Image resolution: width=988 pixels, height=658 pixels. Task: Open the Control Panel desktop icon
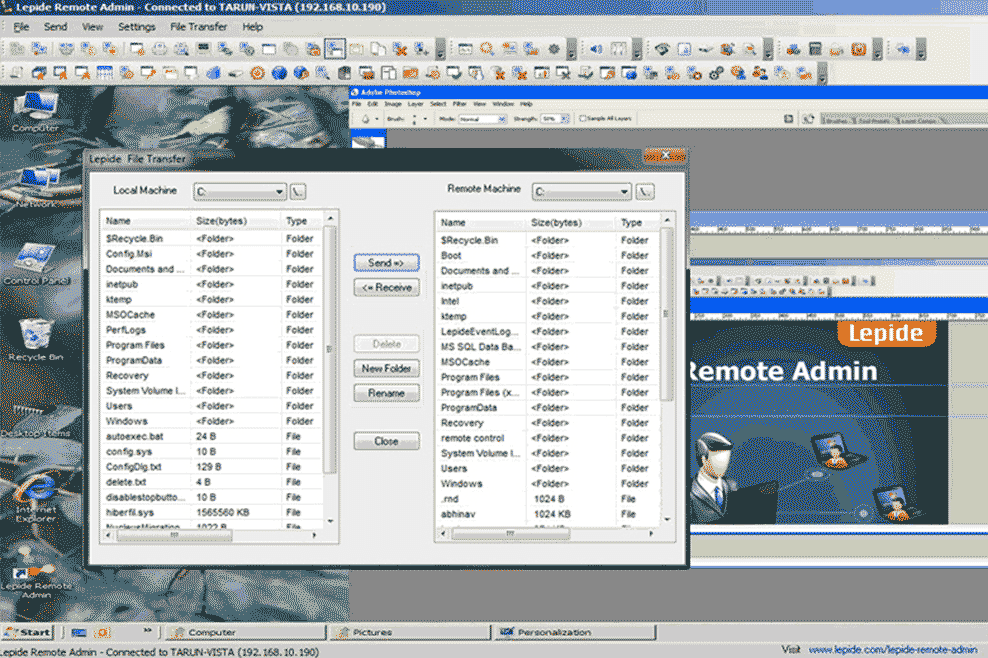36,265
